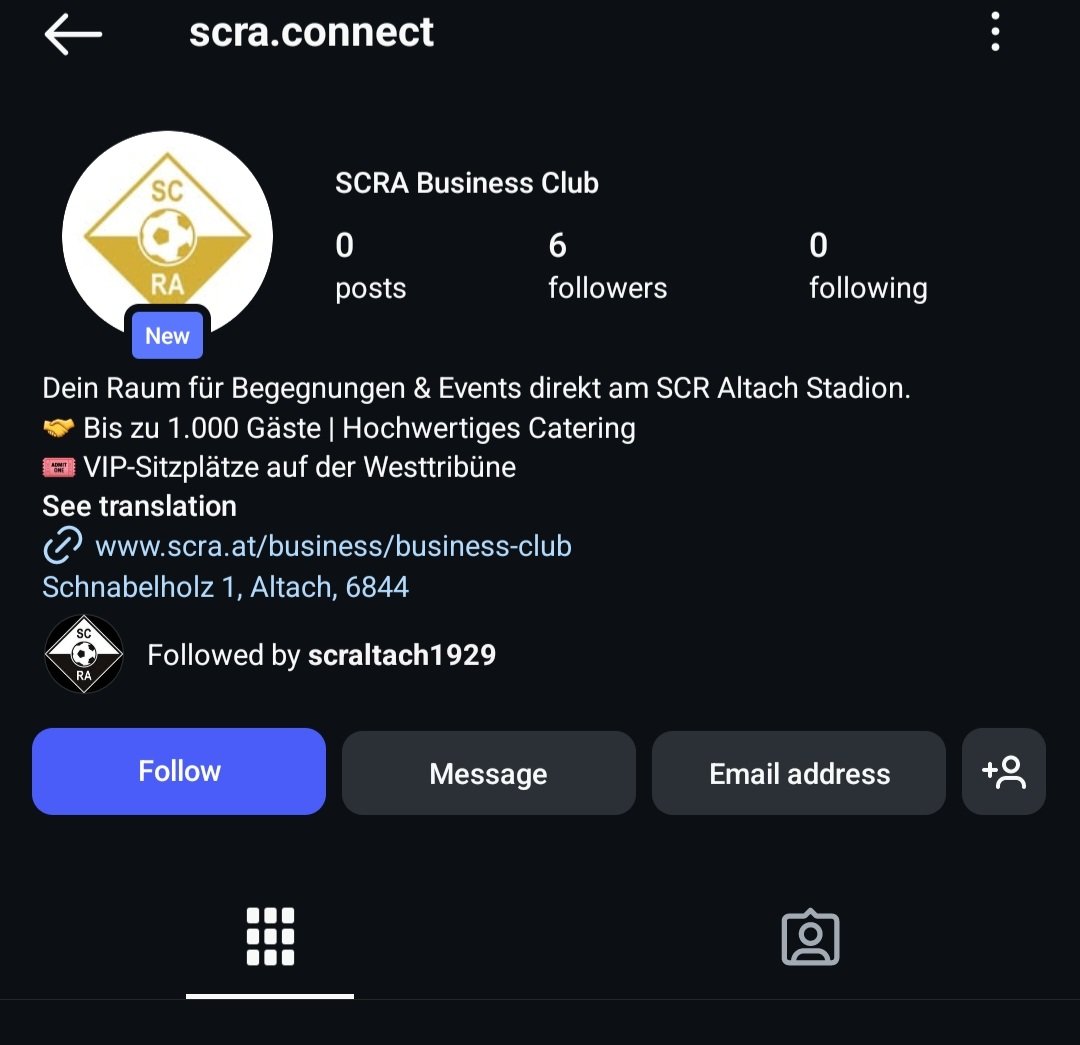
Task: Click the Message button
Action: point(488,773)
